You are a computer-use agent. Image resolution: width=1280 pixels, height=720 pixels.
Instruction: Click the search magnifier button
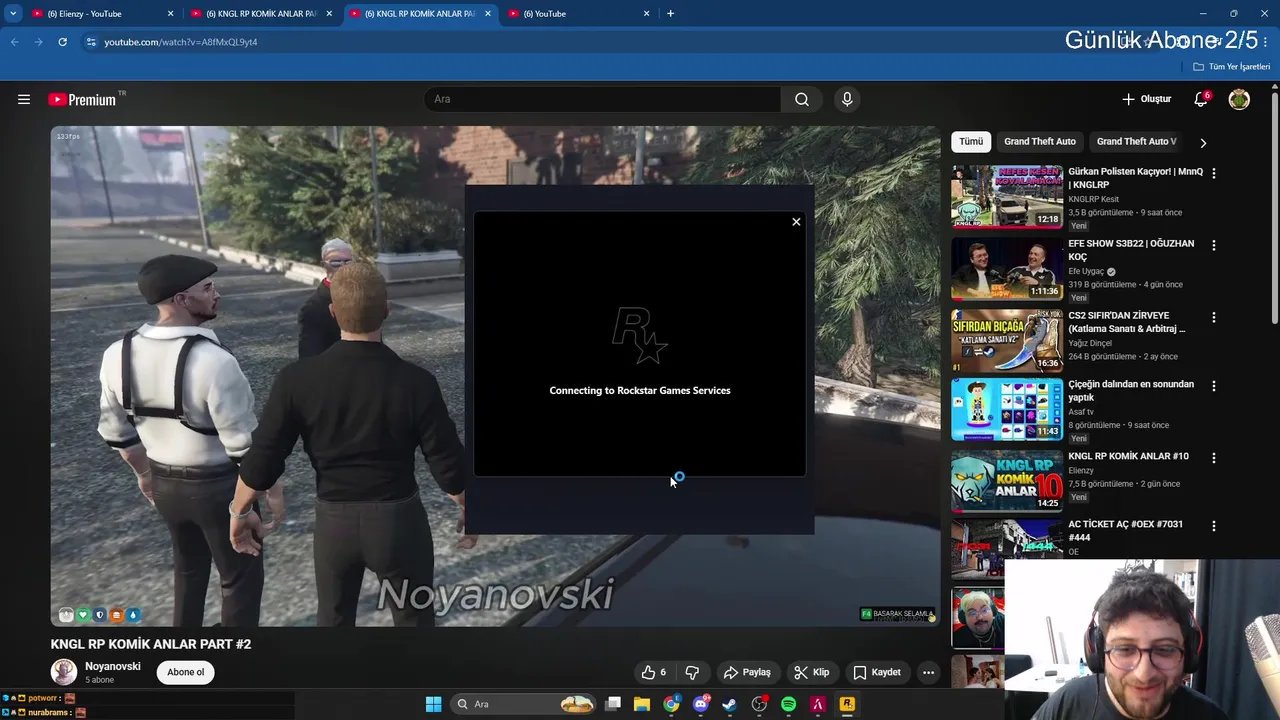coord(802,99)
